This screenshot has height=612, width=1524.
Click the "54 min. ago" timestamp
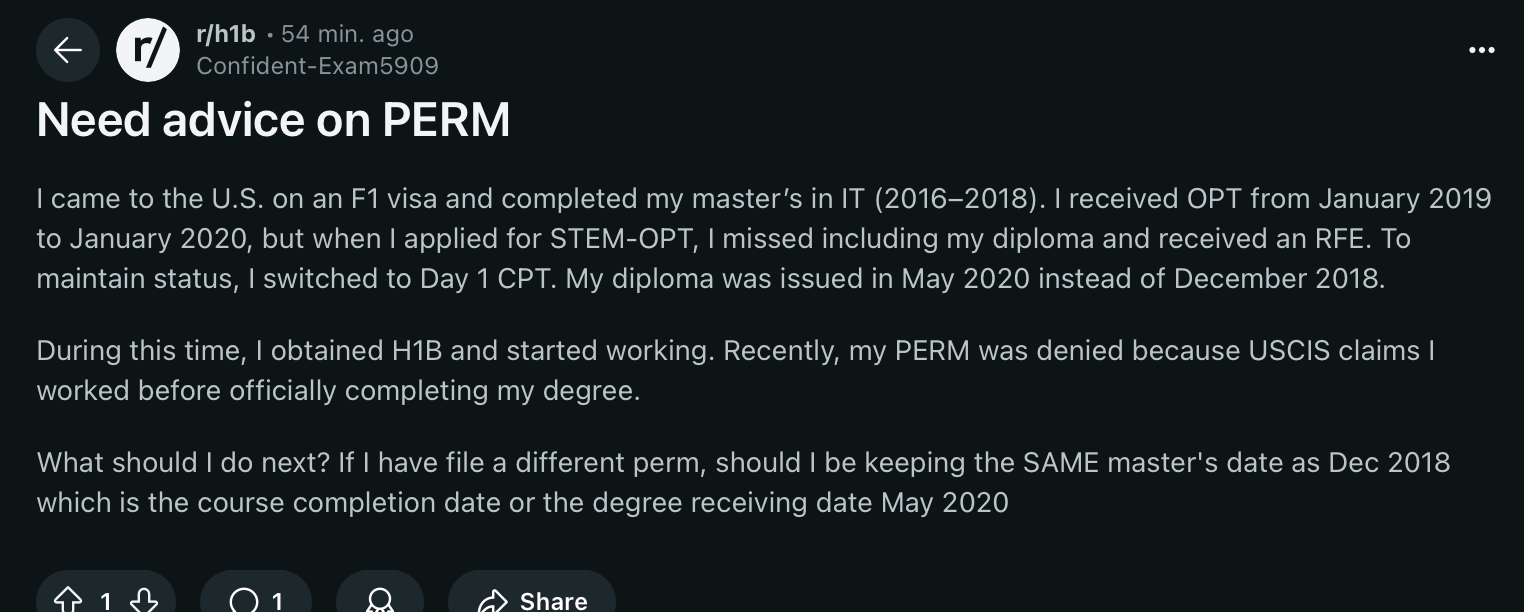347,34
